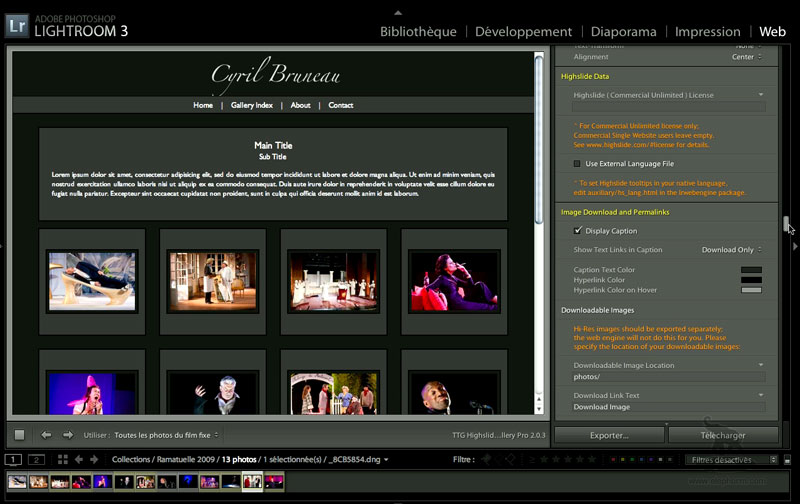Screen dimensions: 800x504
Task: Select the last filmstrip thumbnail
Action: 273,481
